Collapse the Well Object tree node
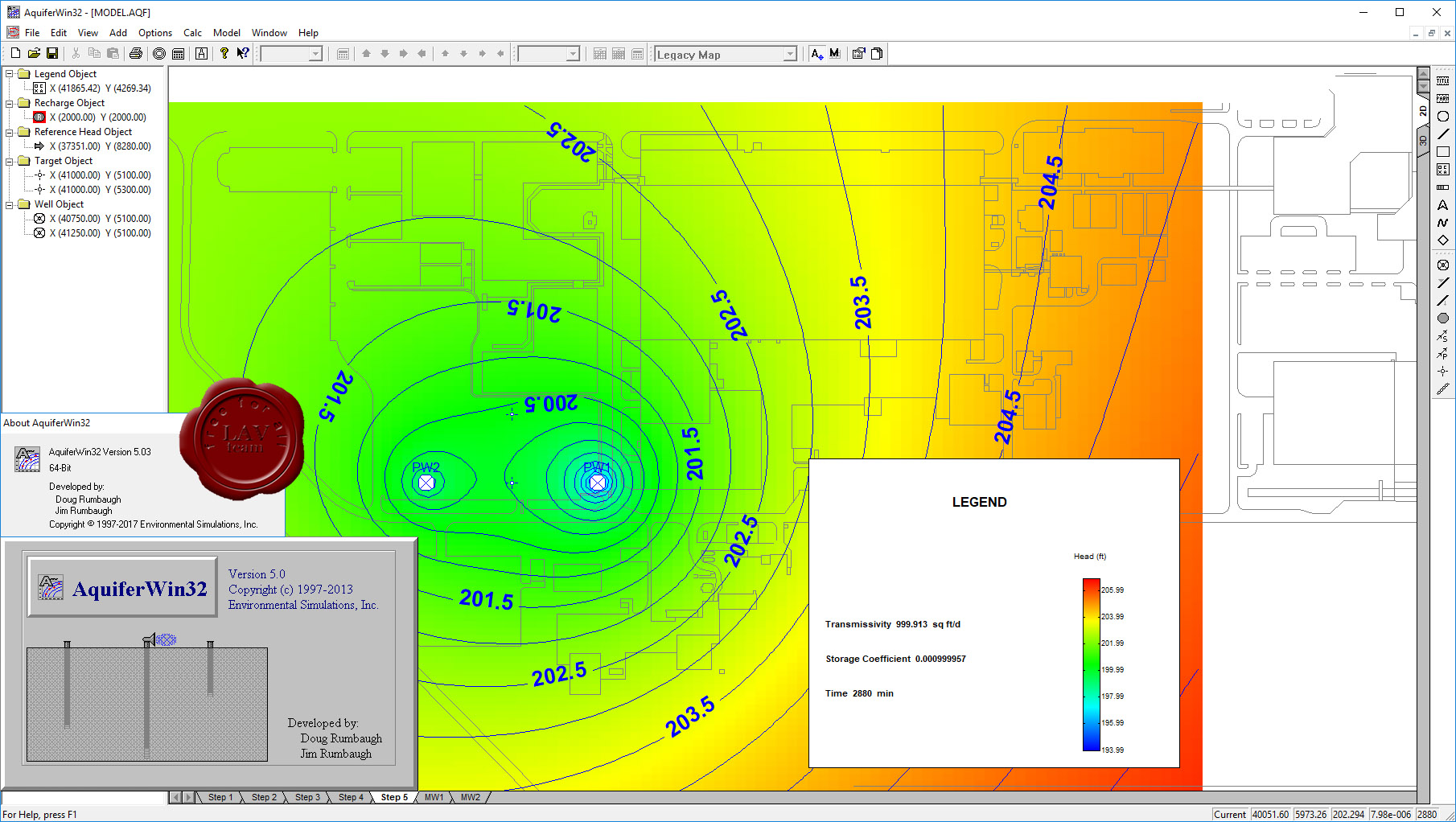Screen dimensions: 1456x822 coord(10,204)
